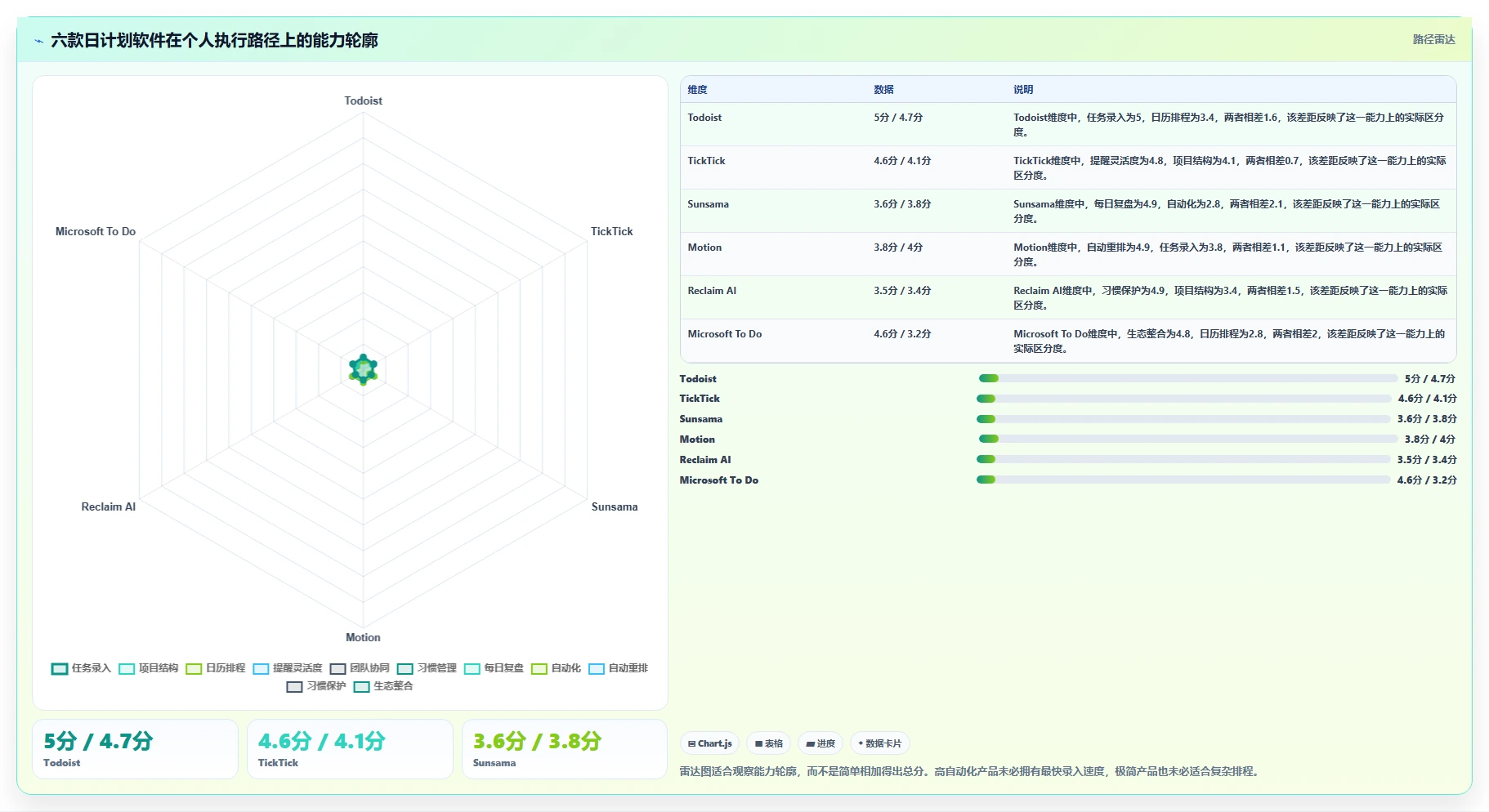Click the 数据 column header
The image size is (1489, 812).
(883, 90)
